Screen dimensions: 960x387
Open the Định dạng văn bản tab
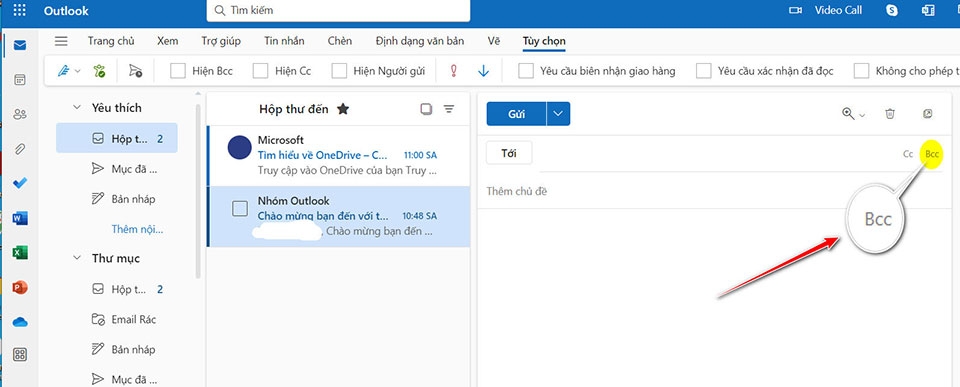coord(419,41)
